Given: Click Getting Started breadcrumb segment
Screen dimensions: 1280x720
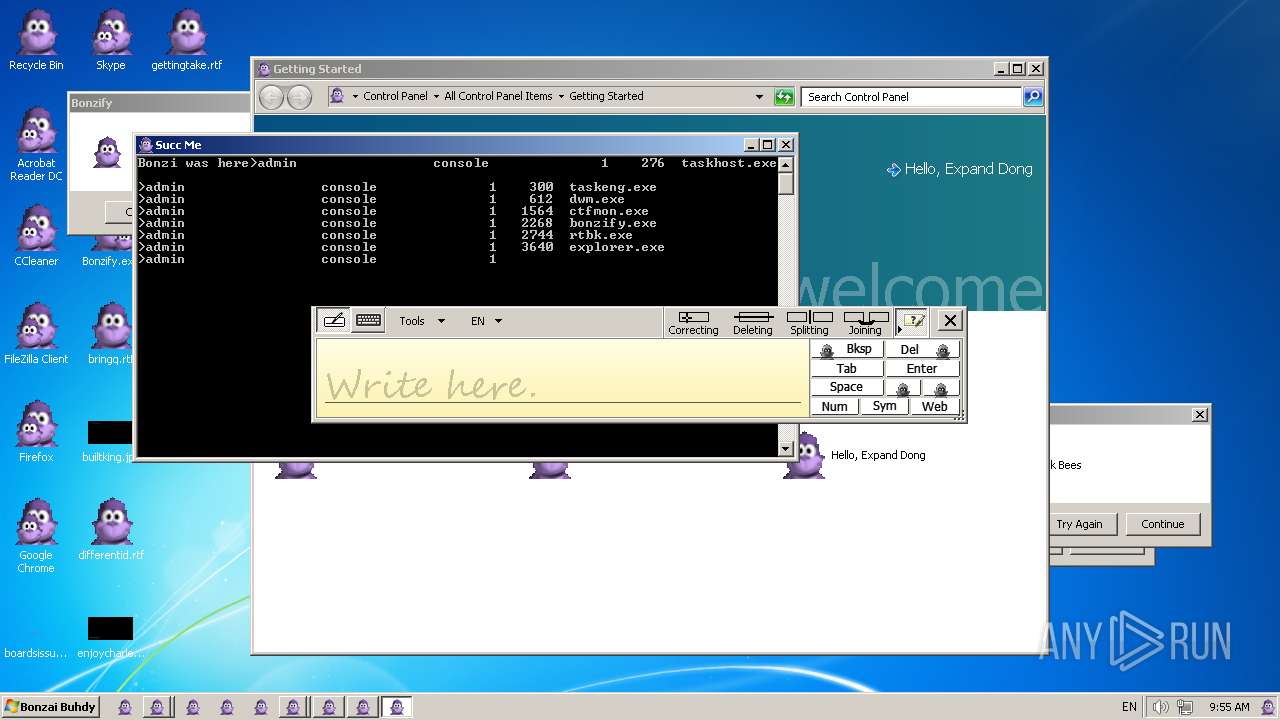Looking at the screenshot, I should pos(606,96).
